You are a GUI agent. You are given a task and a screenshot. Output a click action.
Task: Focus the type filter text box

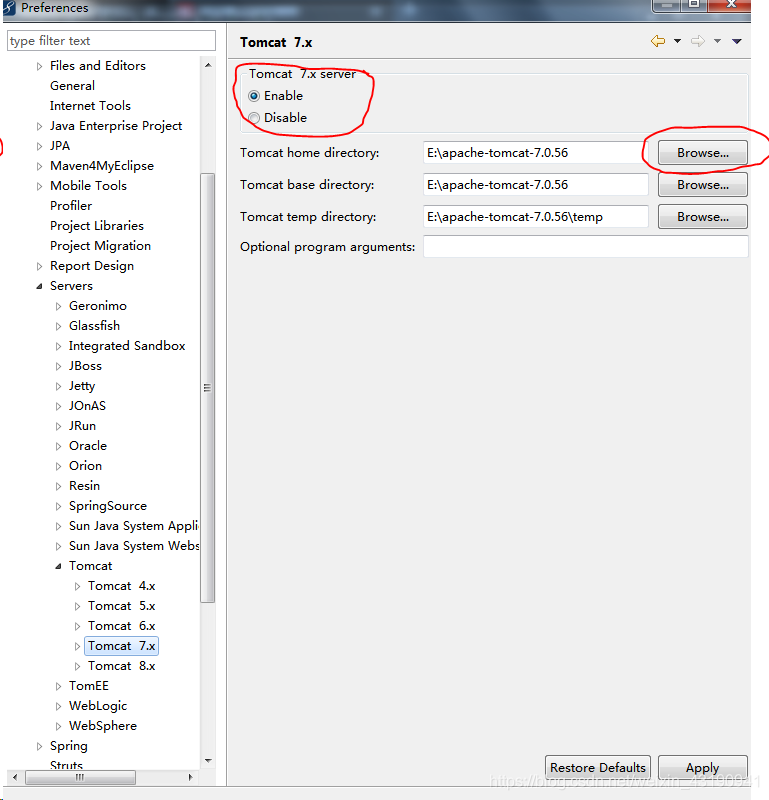(x=111, y=41)
